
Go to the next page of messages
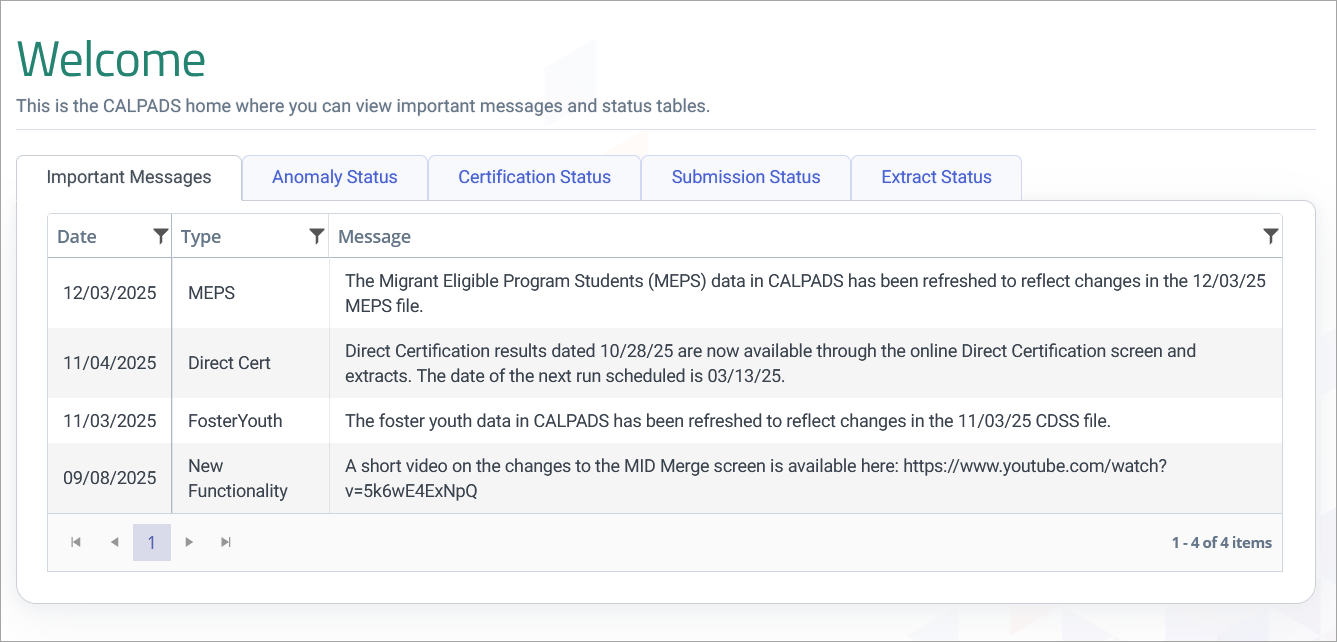point(189,541)
